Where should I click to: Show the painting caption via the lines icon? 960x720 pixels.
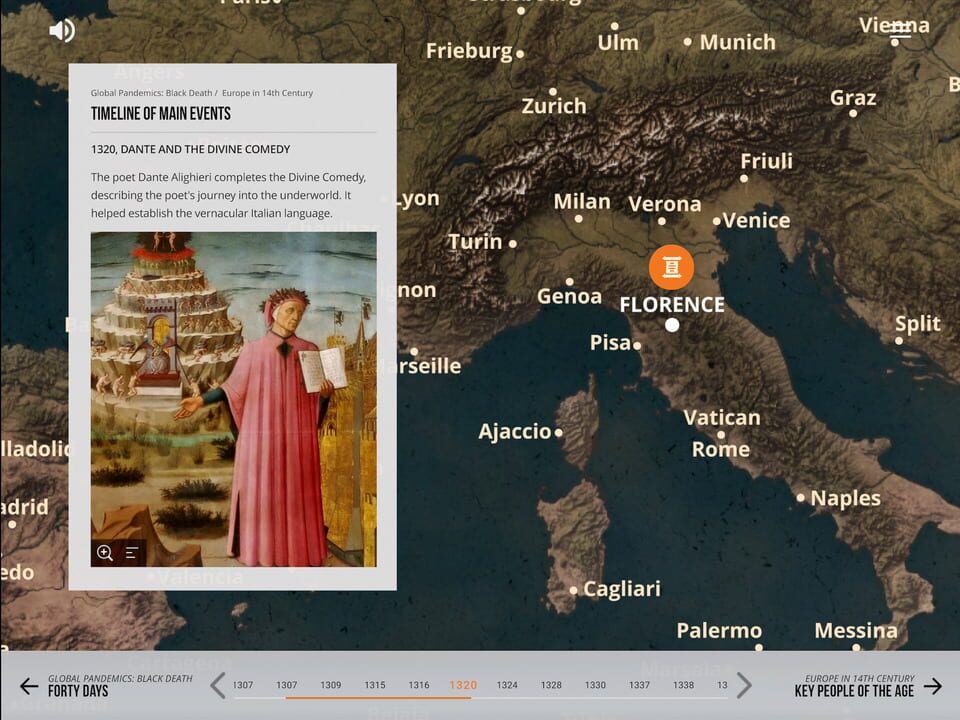130,551
